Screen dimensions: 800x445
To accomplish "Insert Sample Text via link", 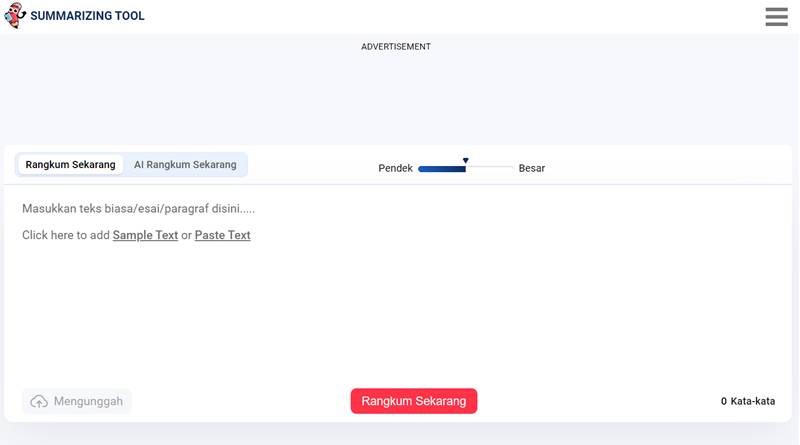I will [145, 235].
